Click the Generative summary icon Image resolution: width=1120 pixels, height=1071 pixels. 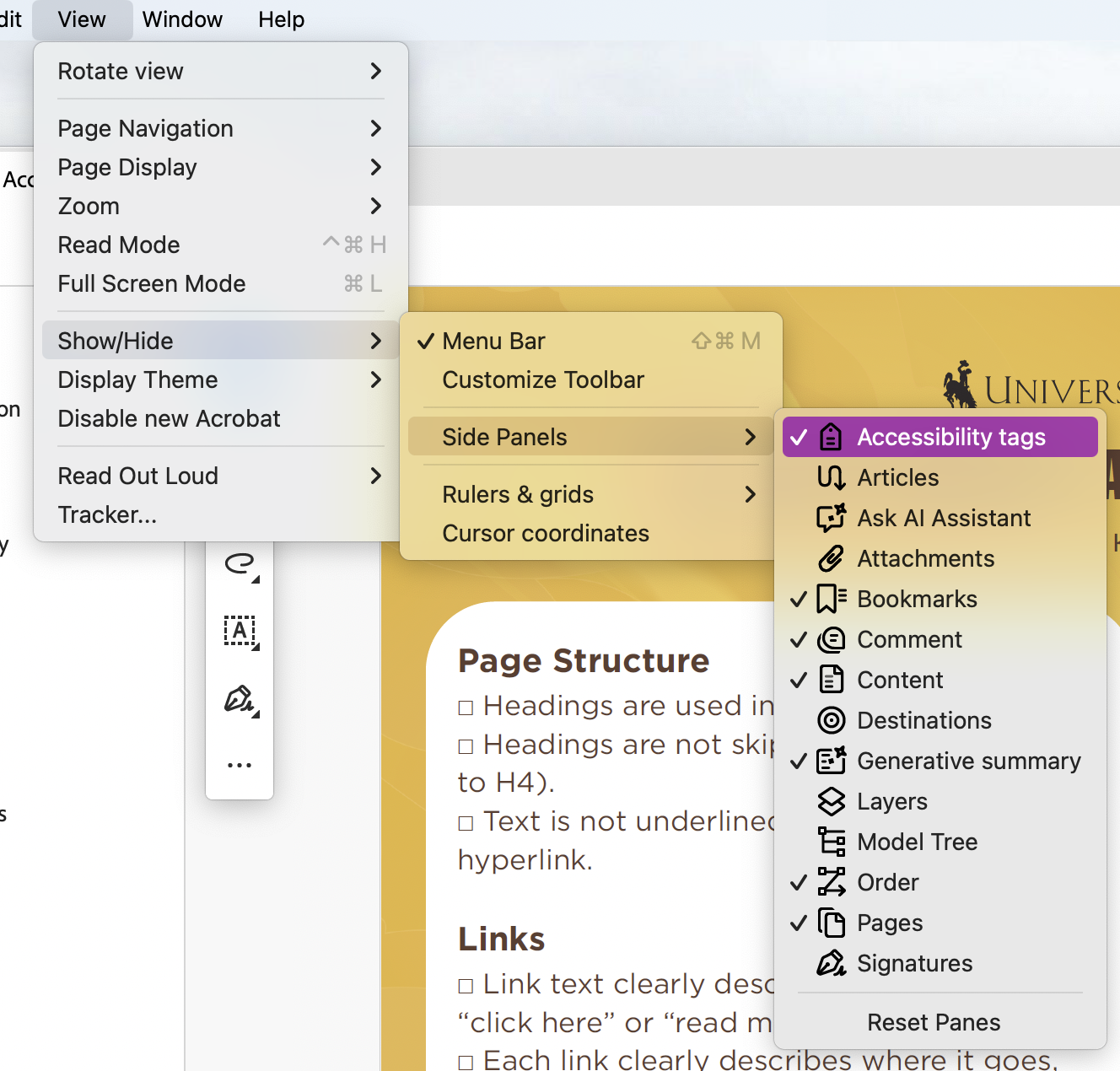click(831, 761)
